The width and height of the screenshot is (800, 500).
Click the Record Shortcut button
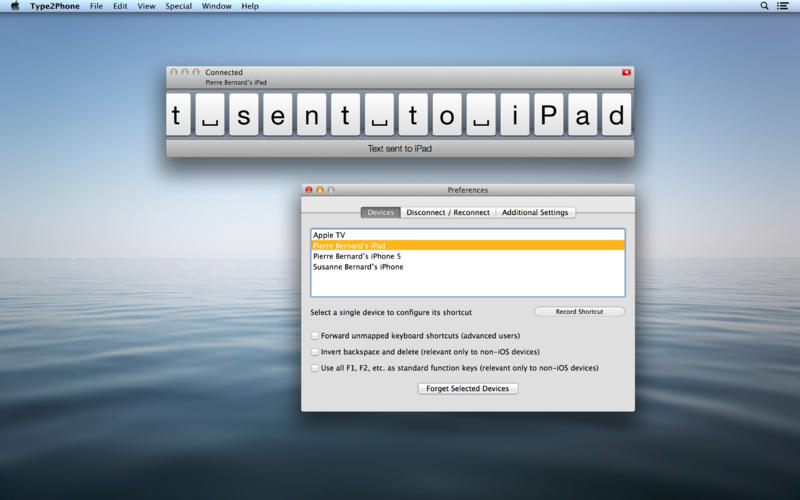(x=579, y=312)
